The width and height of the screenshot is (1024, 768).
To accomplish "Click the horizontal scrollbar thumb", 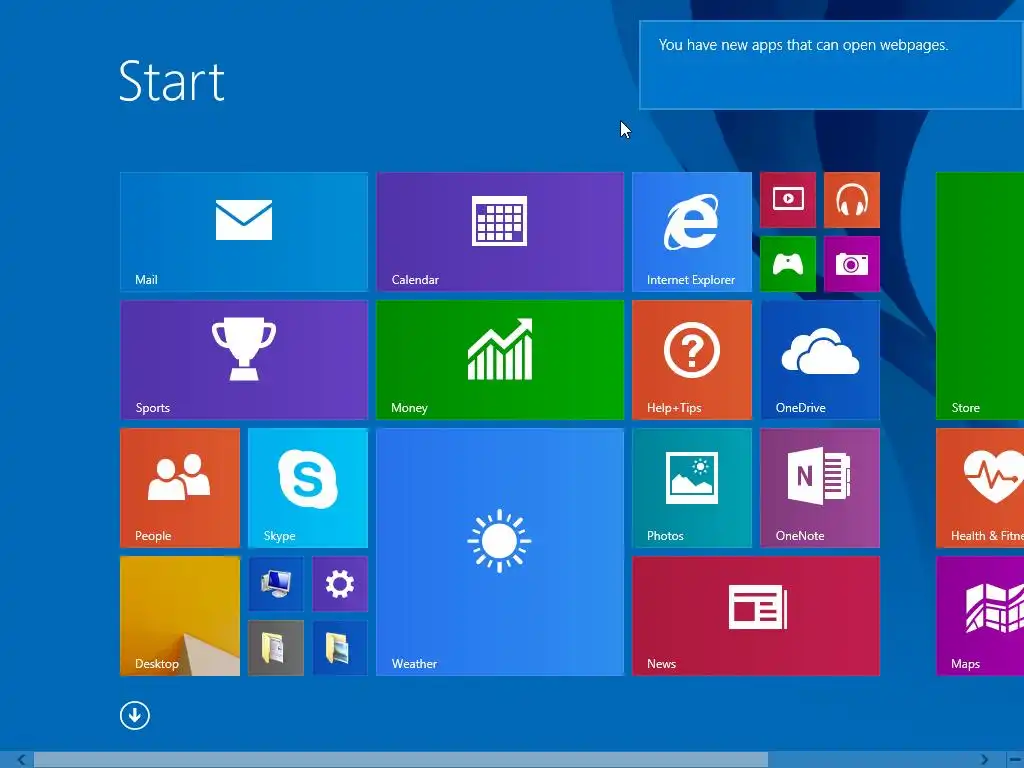I will (401, 760).
